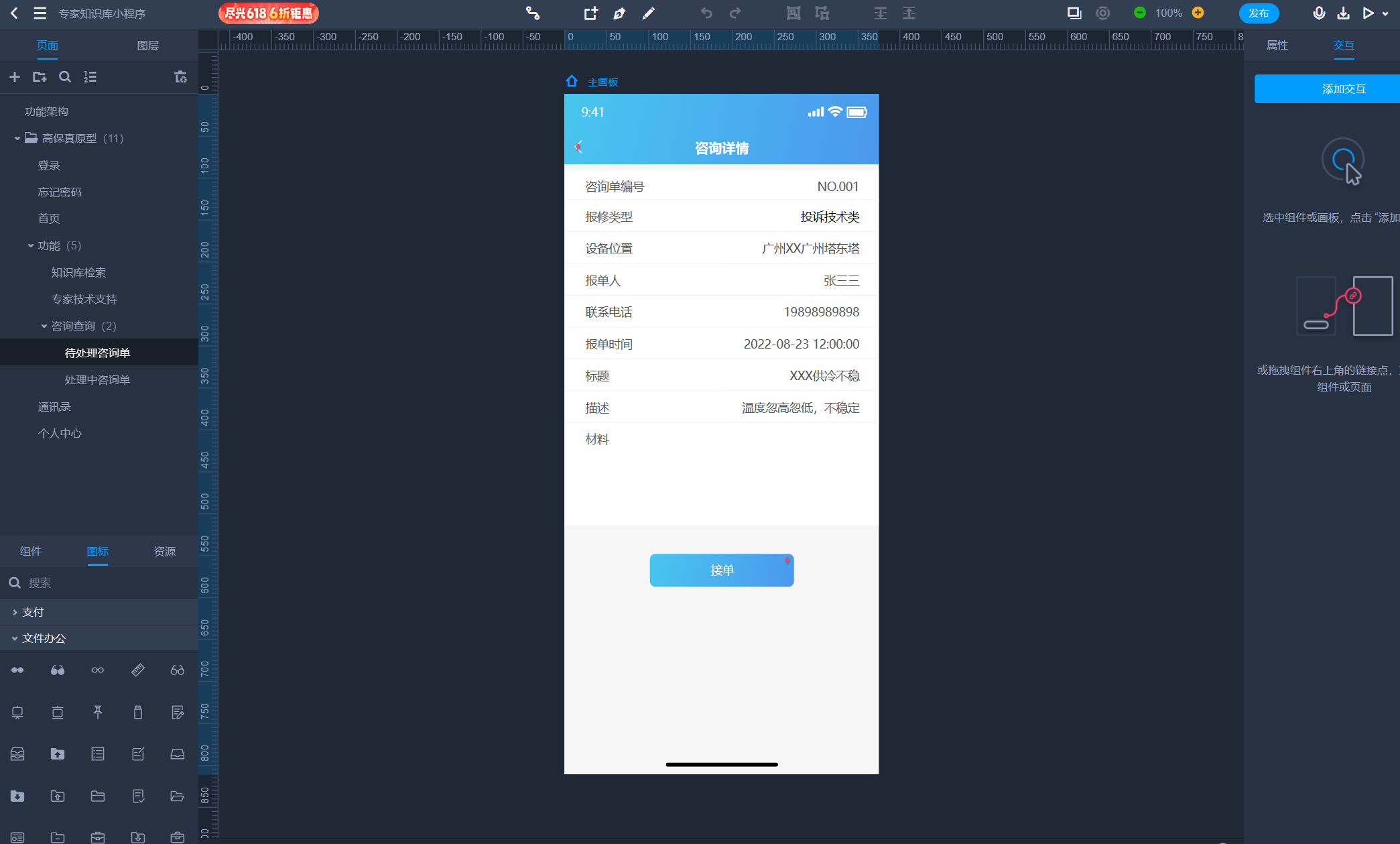This screenshot has height=844, width=1400.
Task: Add a new page with plus icon
Action: (x=15, y=77)
